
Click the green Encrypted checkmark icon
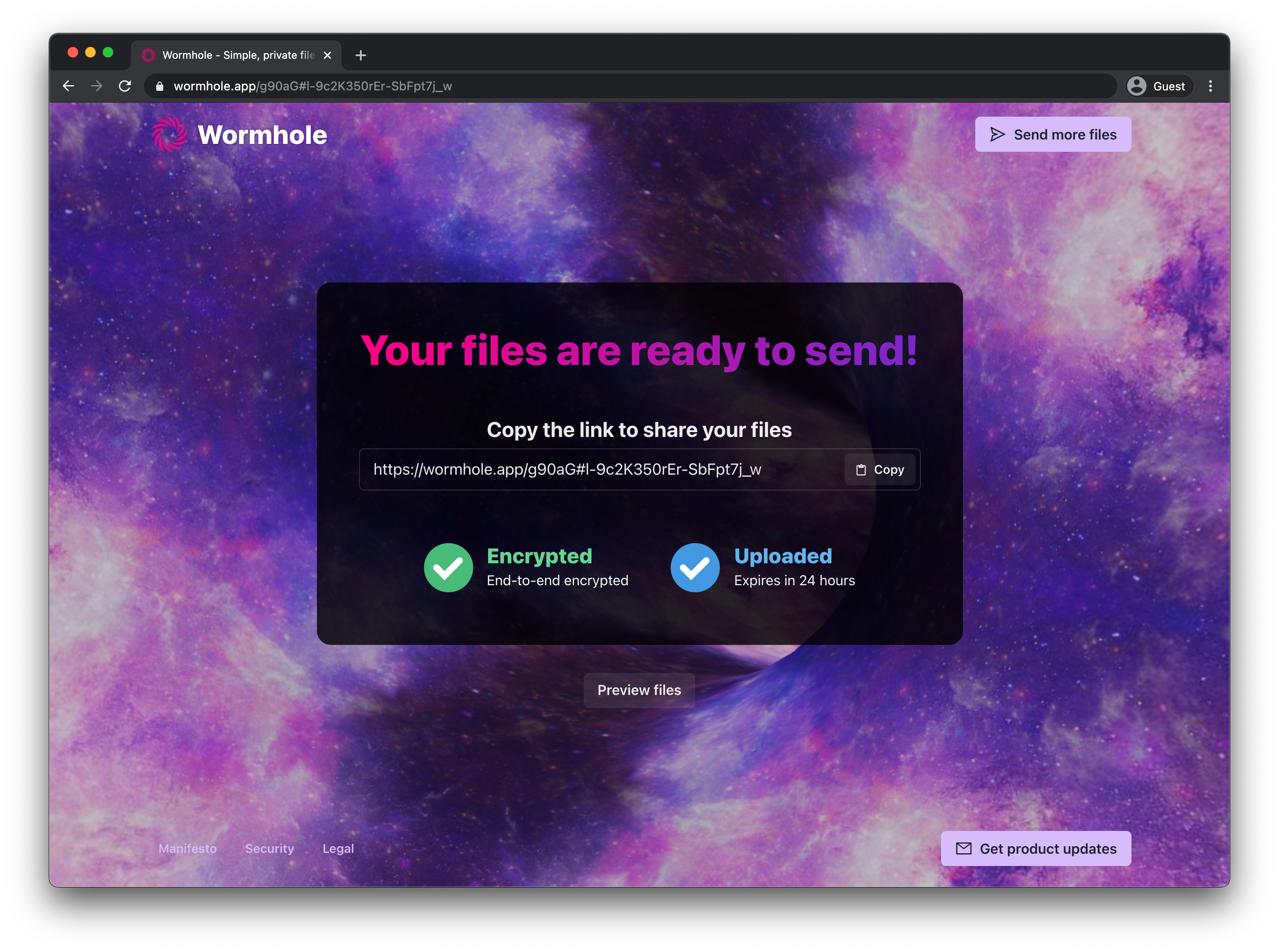449,568
